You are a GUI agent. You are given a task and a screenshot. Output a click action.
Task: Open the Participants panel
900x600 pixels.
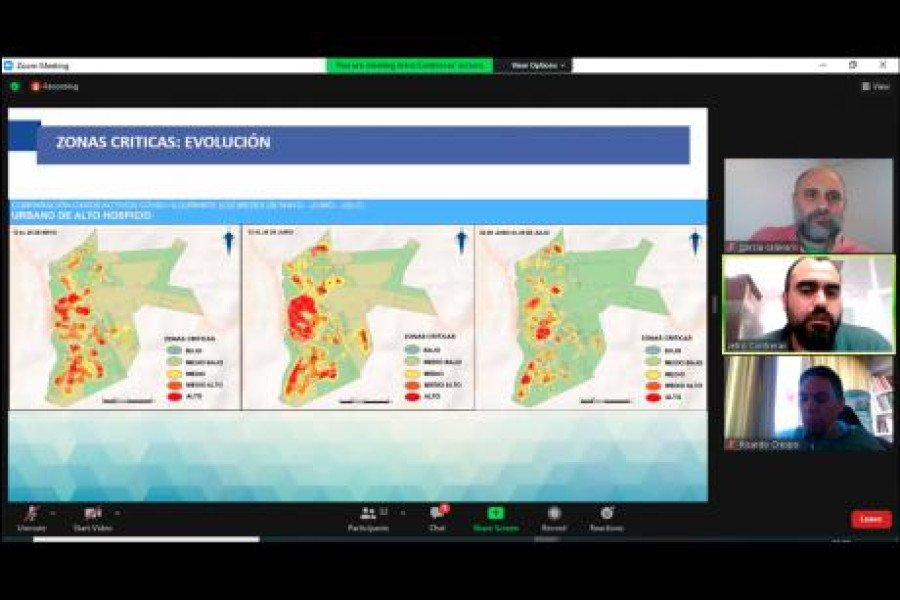(368, 517)
